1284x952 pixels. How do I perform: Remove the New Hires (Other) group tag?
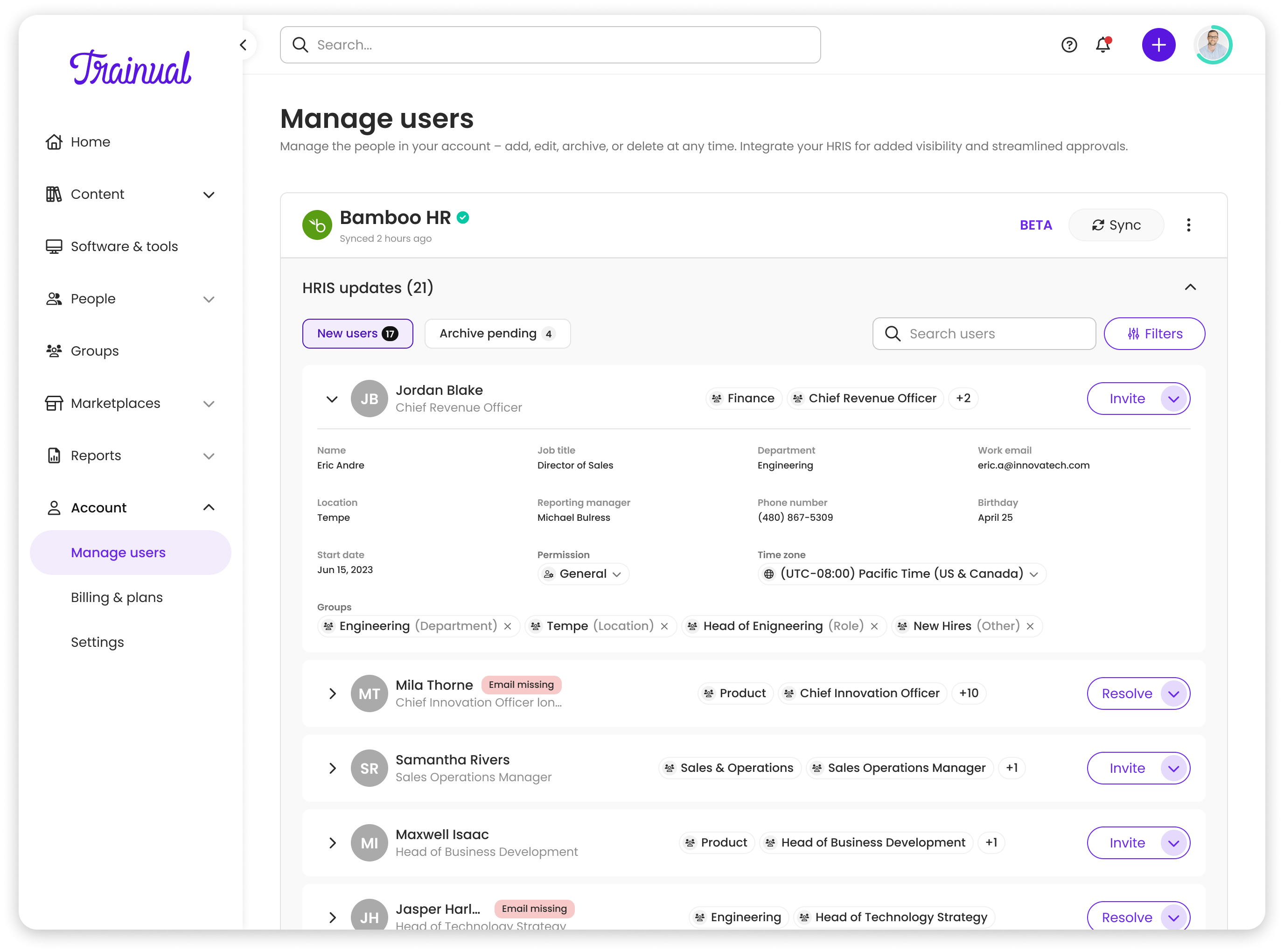coord(1030,626)
